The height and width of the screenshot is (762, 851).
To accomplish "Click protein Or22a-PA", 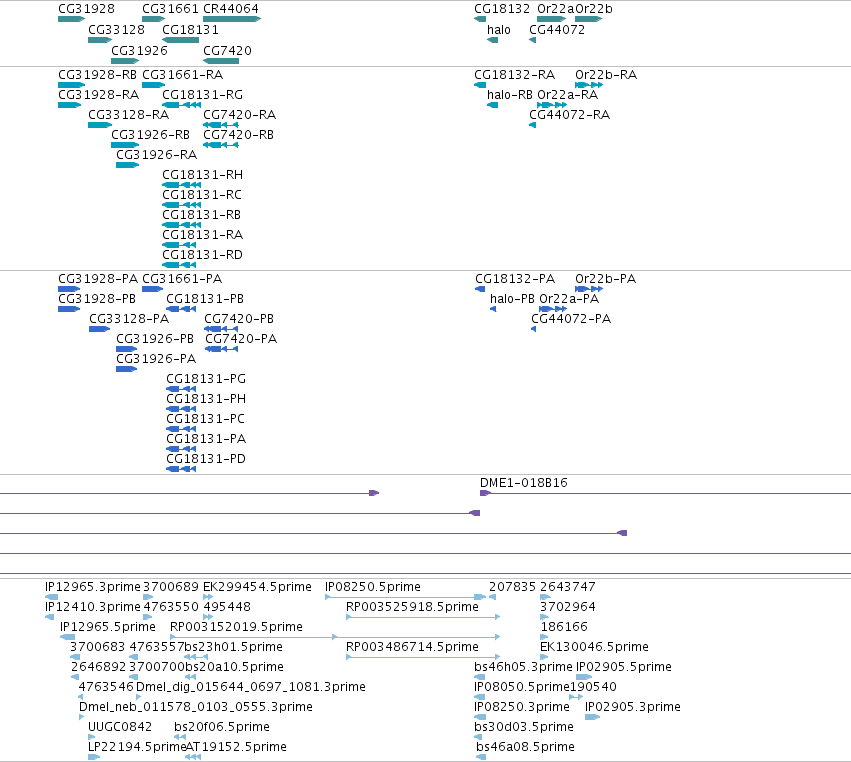I will pos(569,299).
